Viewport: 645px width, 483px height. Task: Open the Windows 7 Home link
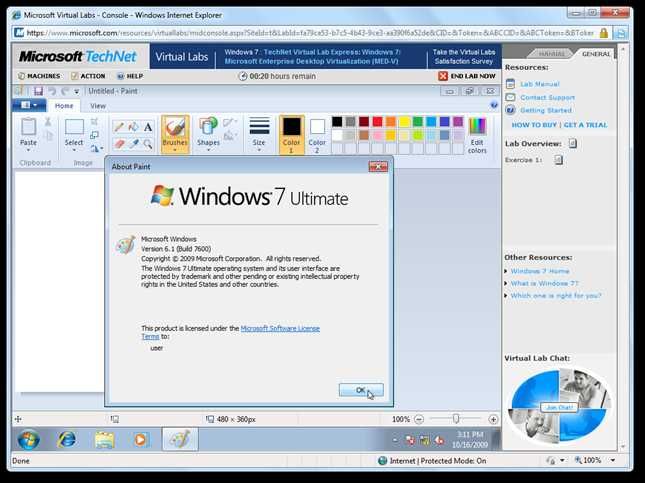point(540,271)
